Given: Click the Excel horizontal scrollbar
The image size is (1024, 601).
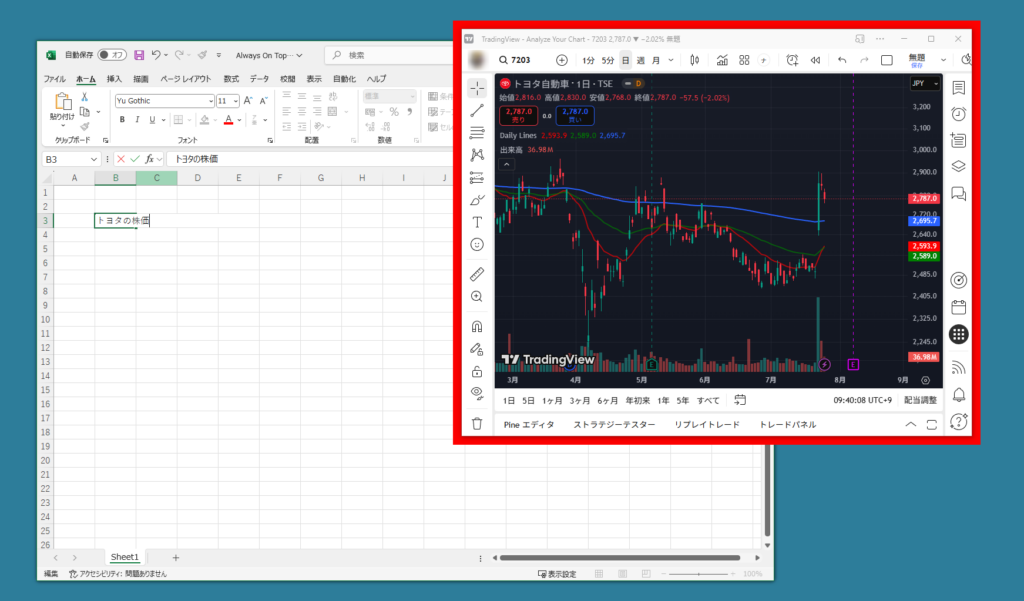Looking at the screenshot, I should [620, 558].
